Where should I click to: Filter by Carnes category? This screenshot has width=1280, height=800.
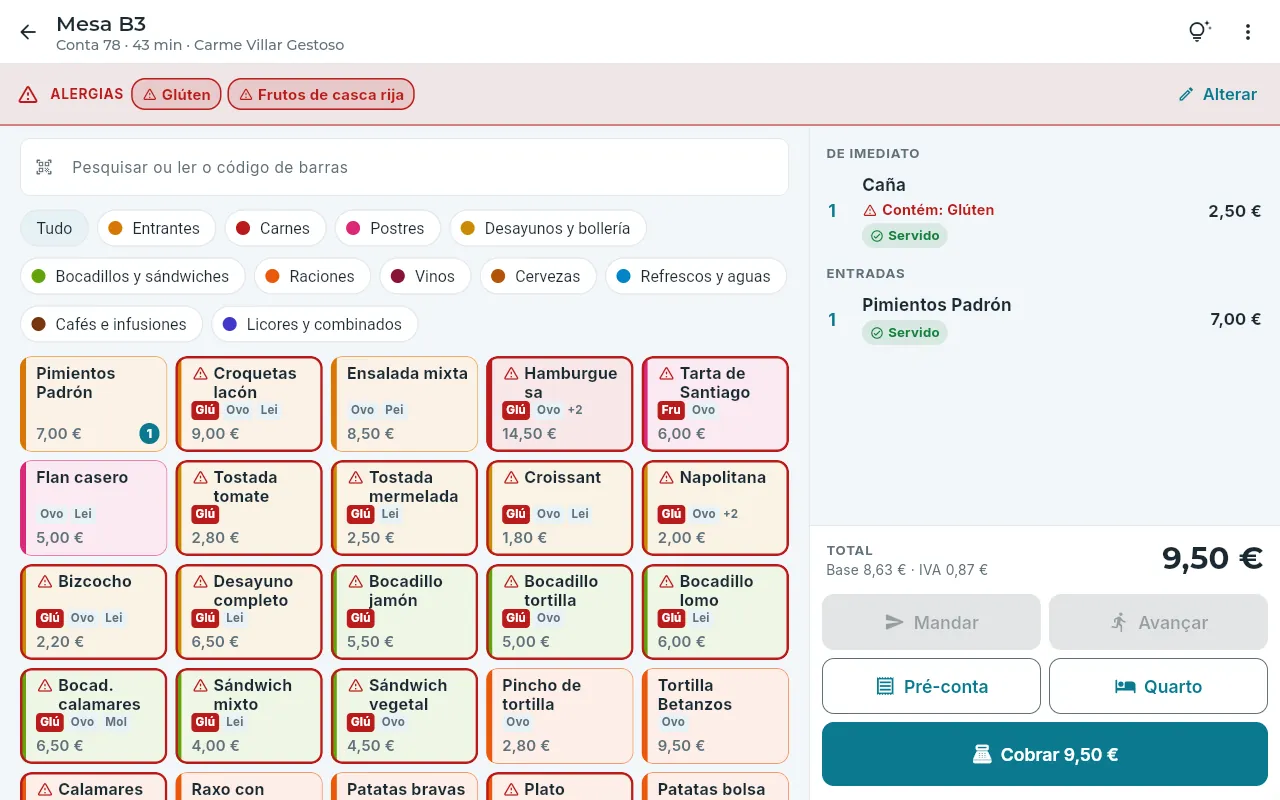click(275, 228)
